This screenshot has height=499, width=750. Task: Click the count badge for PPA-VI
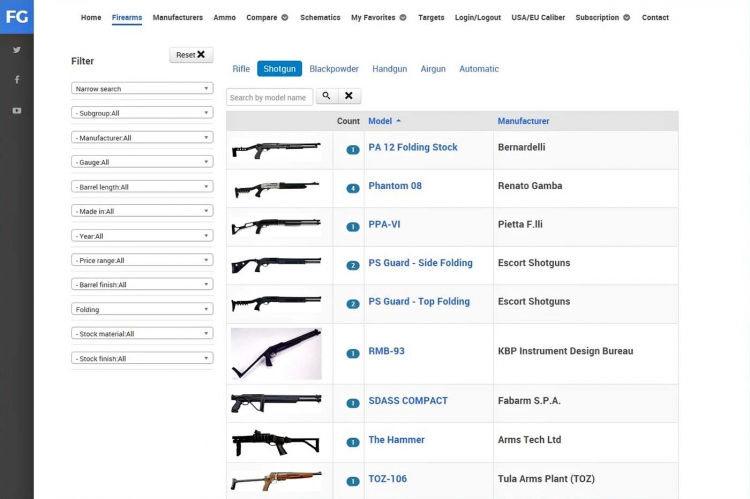click(x=353, y=227)
